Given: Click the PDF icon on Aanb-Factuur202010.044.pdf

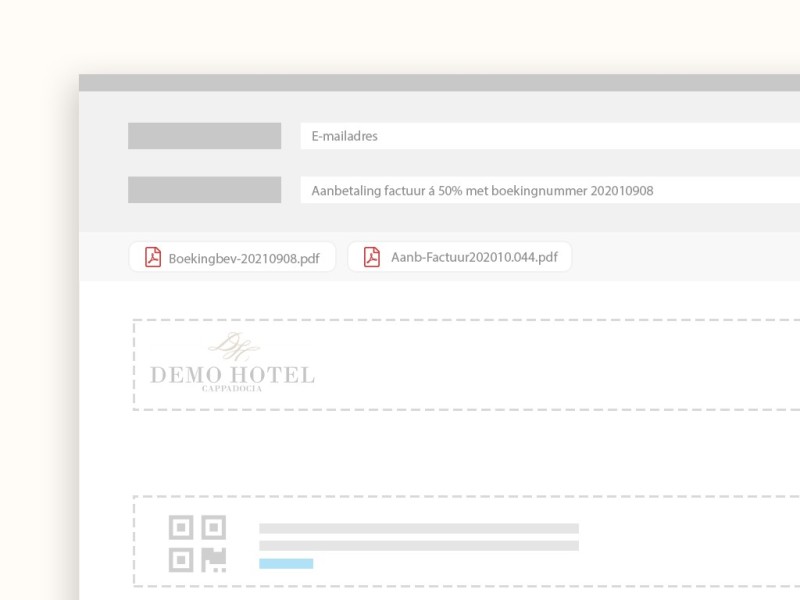Looking at the screenshot, I should (x=372, y=257).
